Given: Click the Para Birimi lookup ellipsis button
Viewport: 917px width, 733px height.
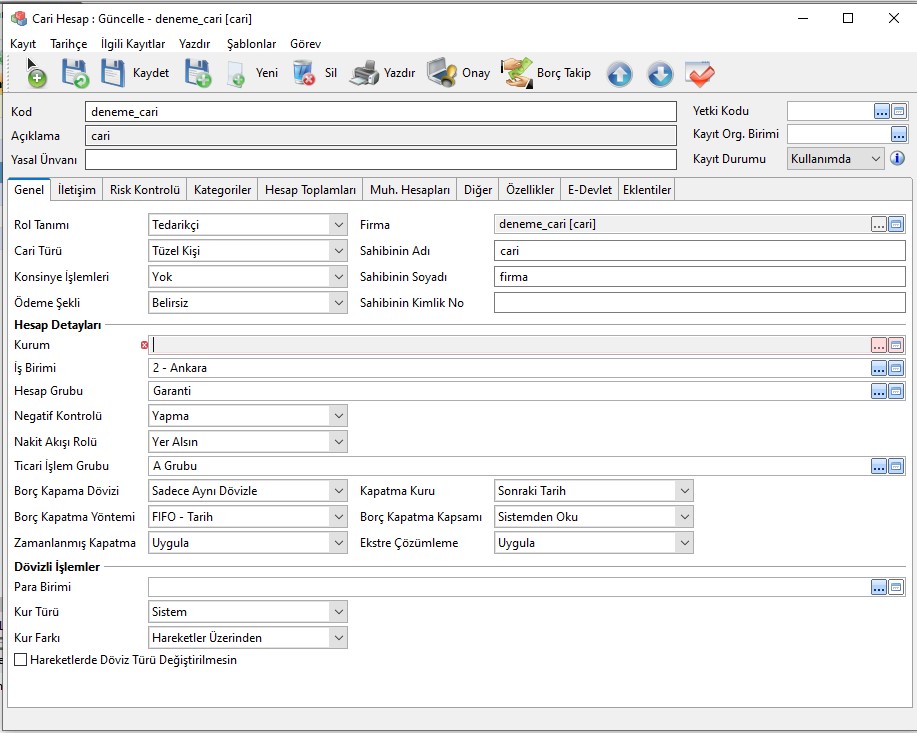Looking at the screenshot, I should (879, 587).
